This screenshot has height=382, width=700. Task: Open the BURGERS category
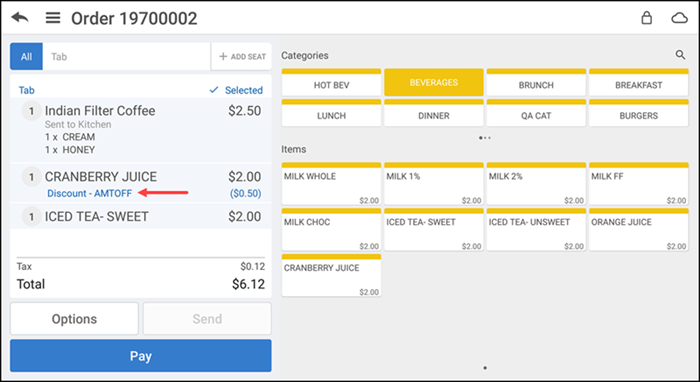(x=639, y=113)
